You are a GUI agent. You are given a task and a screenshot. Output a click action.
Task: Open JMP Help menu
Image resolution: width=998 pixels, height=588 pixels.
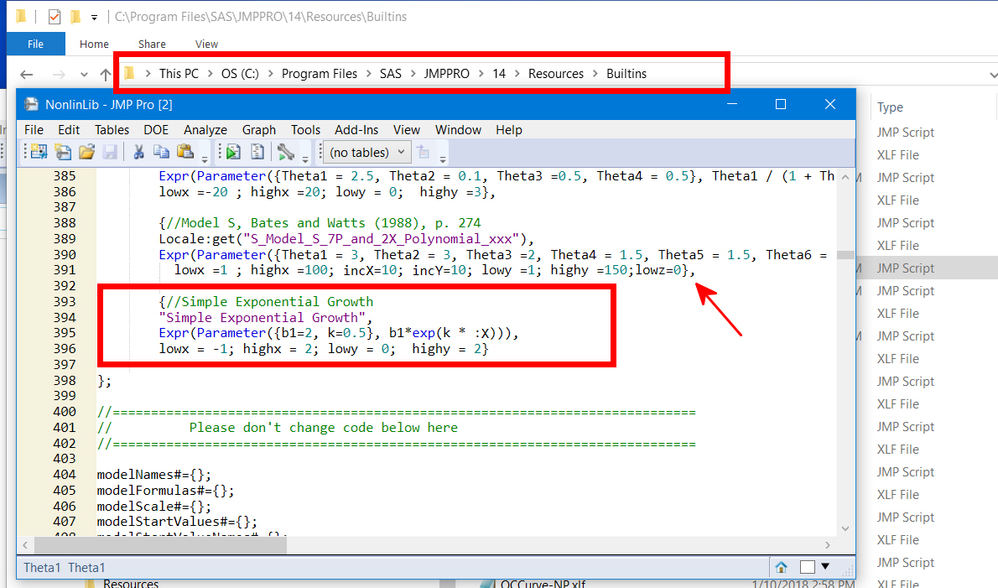pos(509,130)
